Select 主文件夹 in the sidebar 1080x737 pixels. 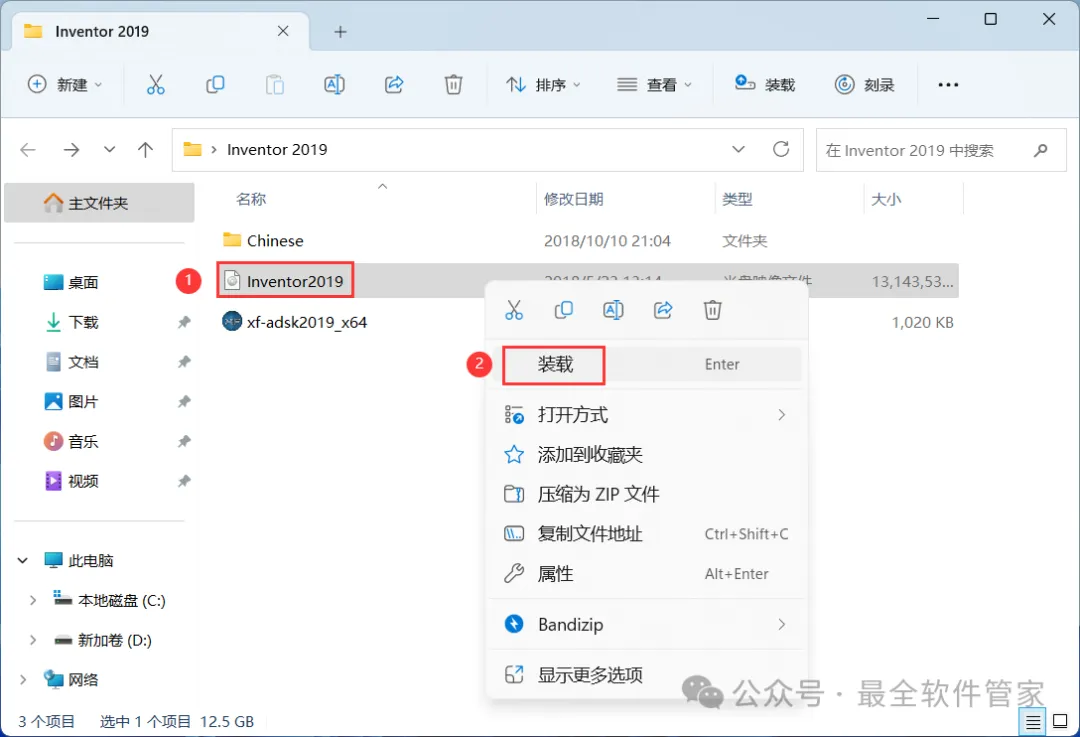pyautogui.click(x=99, y=203)
